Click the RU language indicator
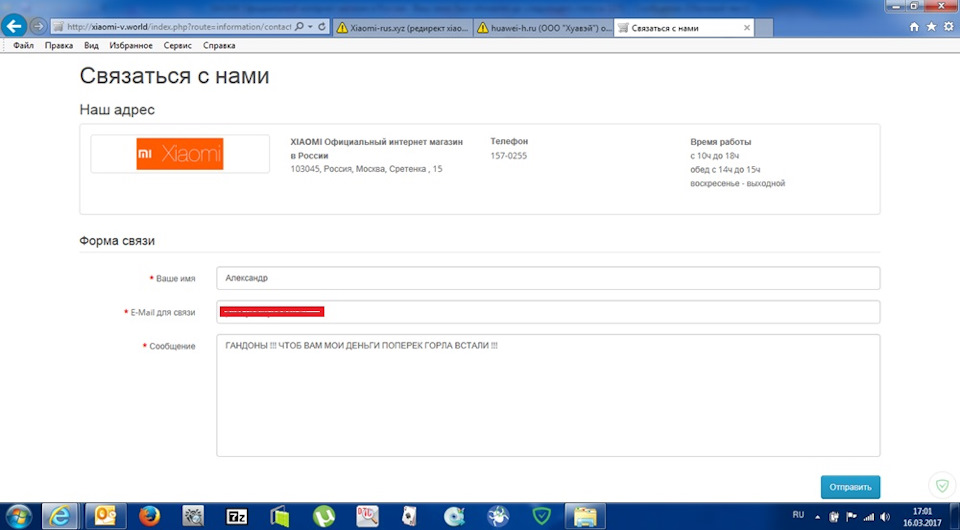 798,515
